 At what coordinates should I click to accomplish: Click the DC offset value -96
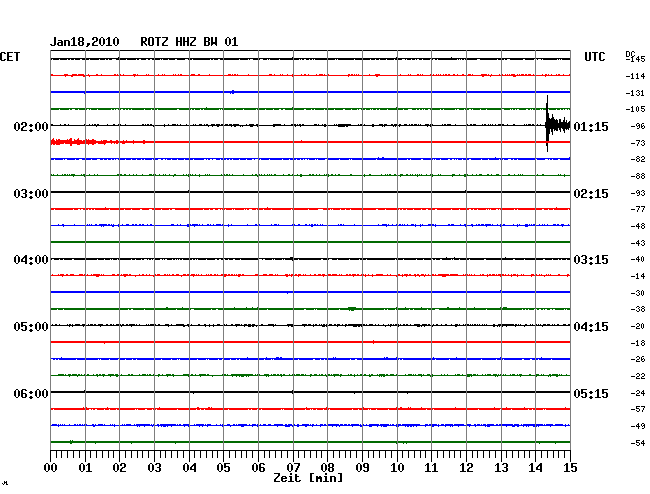[x=638, y=126]
